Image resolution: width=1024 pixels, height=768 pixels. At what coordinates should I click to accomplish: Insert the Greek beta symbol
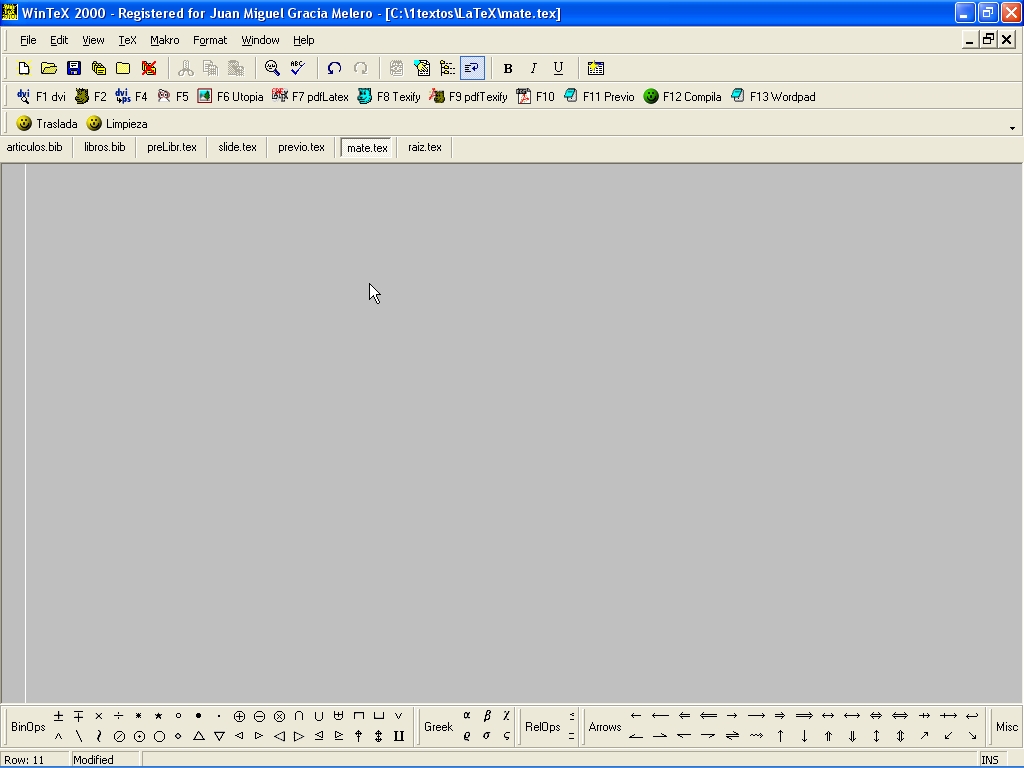pyautogui.click(x=487, y=716)
